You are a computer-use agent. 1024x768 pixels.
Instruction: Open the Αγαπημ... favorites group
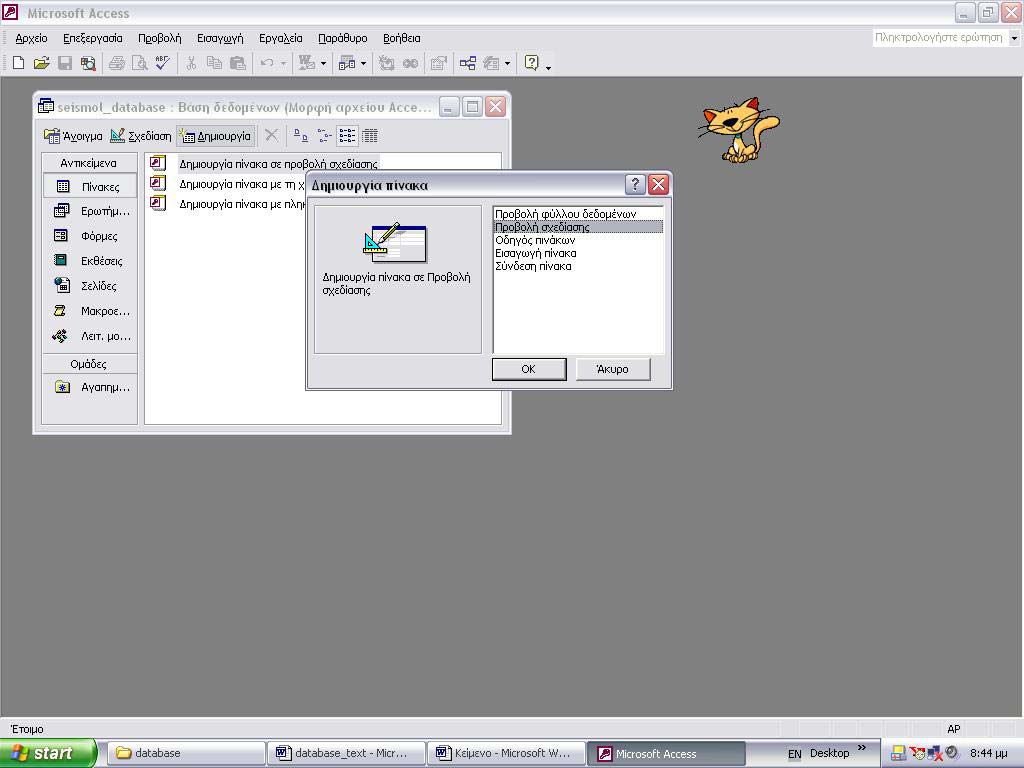[x=90, y=387]
